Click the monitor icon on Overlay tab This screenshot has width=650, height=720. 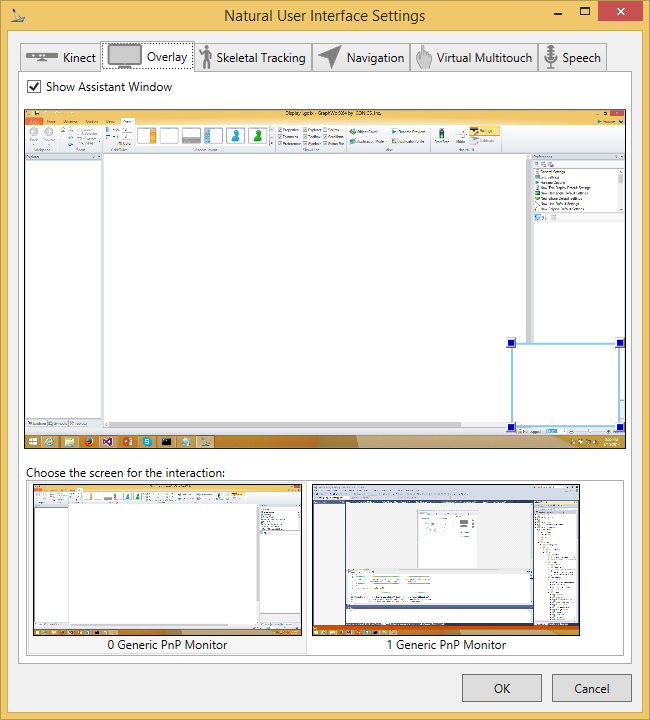[124, 56]
